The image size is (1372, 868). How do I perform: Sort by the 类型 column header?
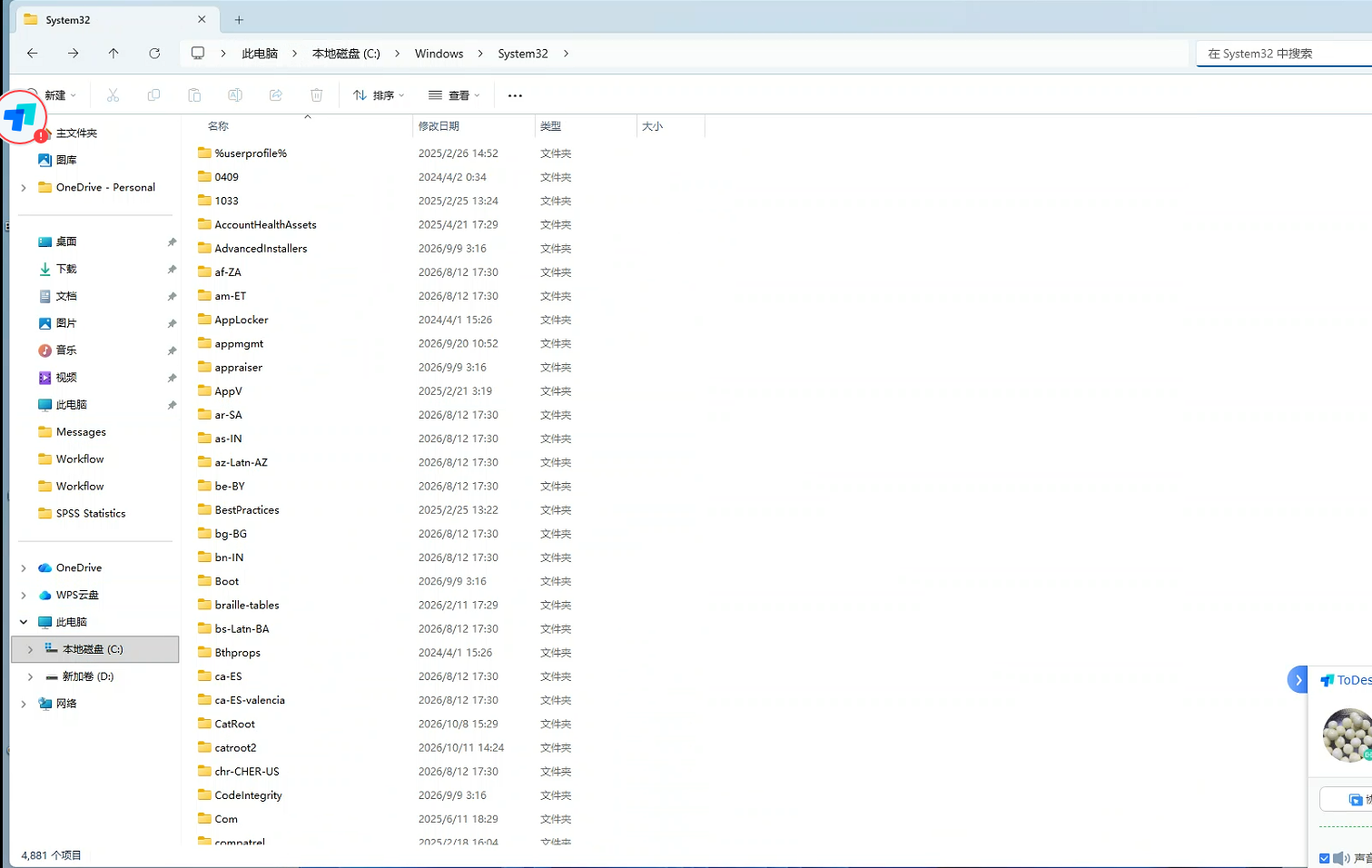tap(550, 126)
